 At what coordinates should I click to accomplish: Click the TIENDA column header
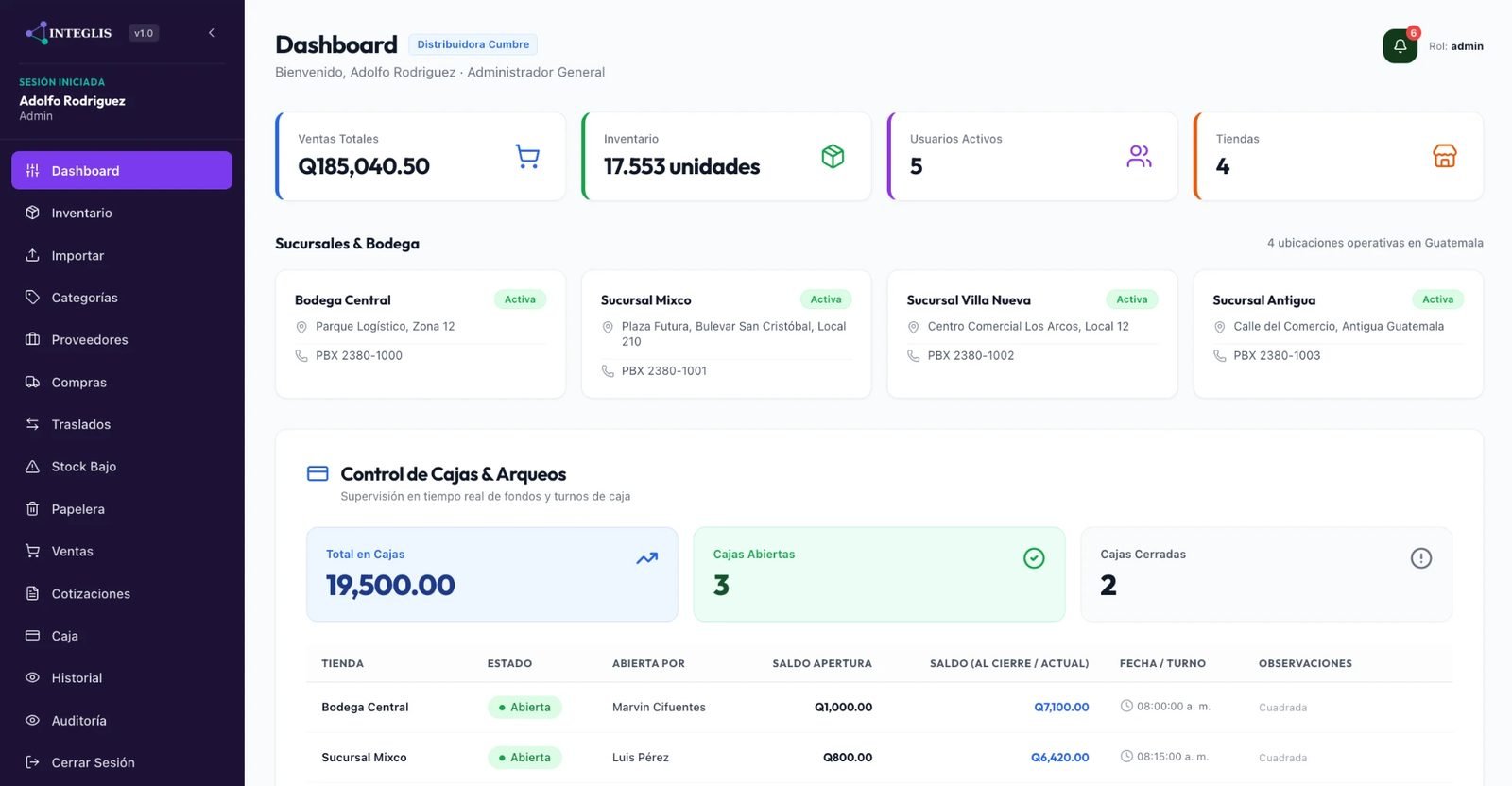pyautogui.click(x=342, y=663)
